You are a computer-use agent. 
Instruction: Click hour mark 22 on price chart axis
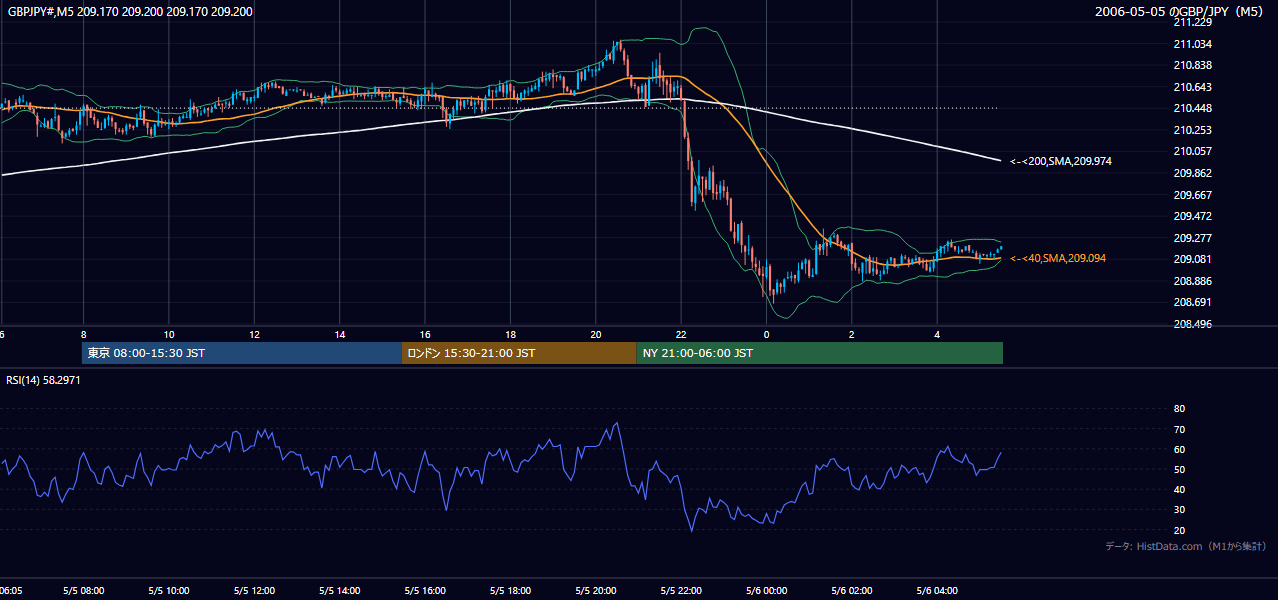pos(681,334)
